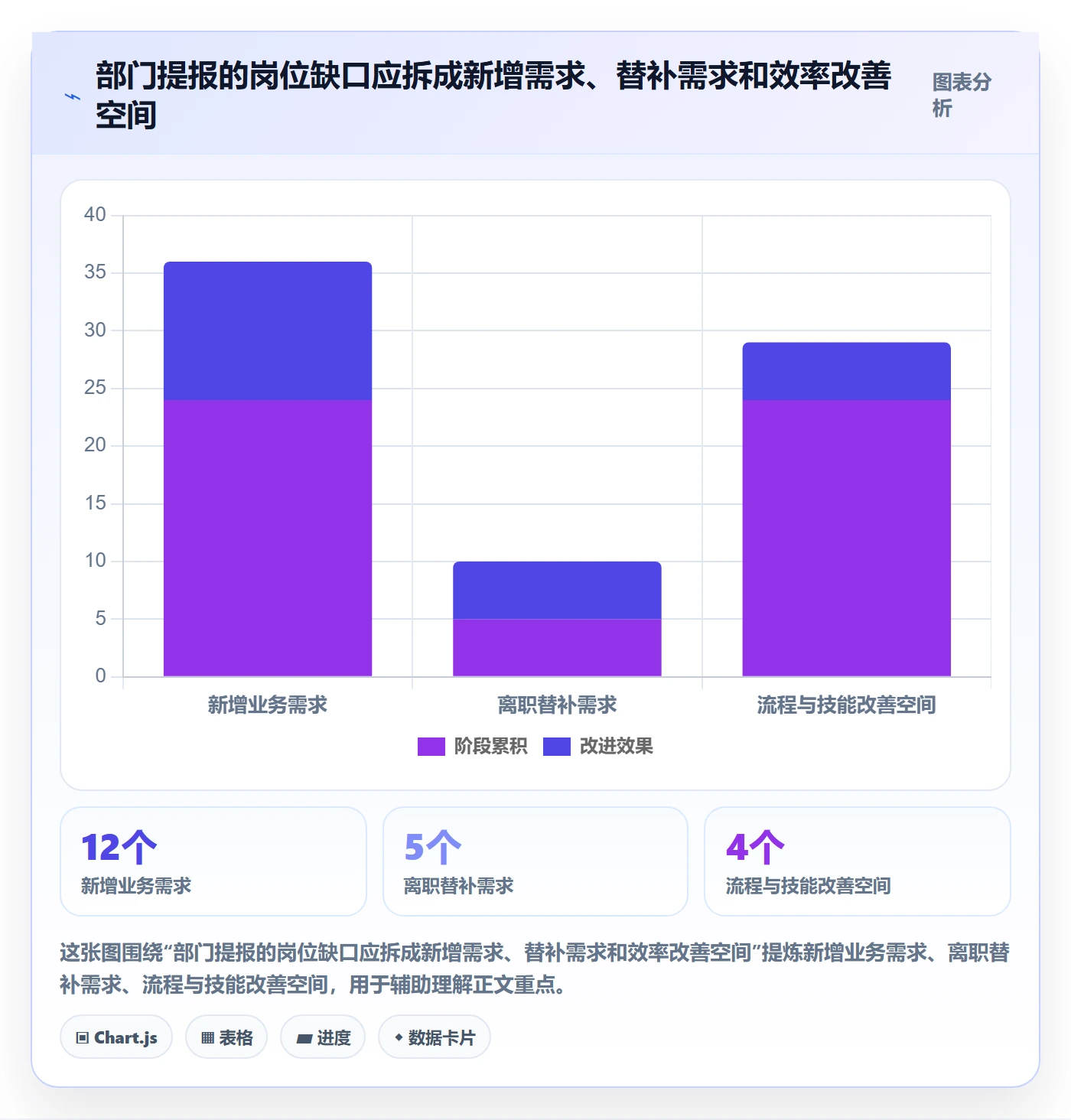Click the purple segment of the 新增业务需求 bar
1071x1120 pixels.
[268, 538]
